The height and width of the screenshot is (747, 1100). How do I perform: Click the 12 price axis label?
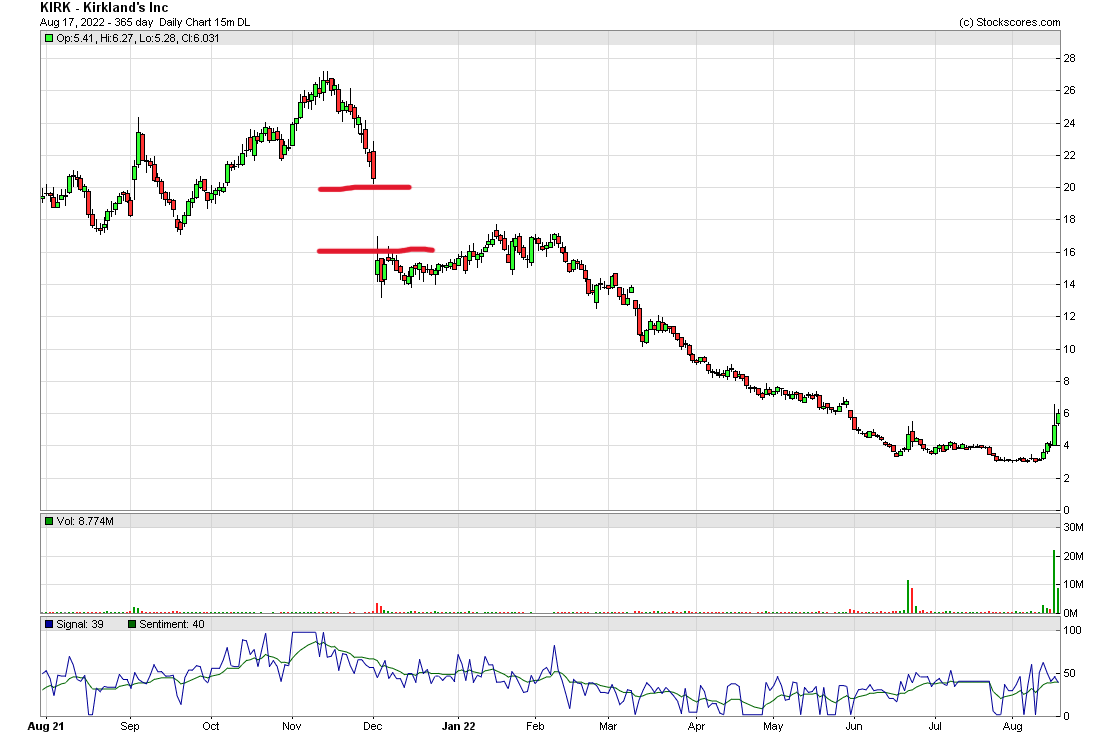pyautogui.click(x=1070, y=316)
